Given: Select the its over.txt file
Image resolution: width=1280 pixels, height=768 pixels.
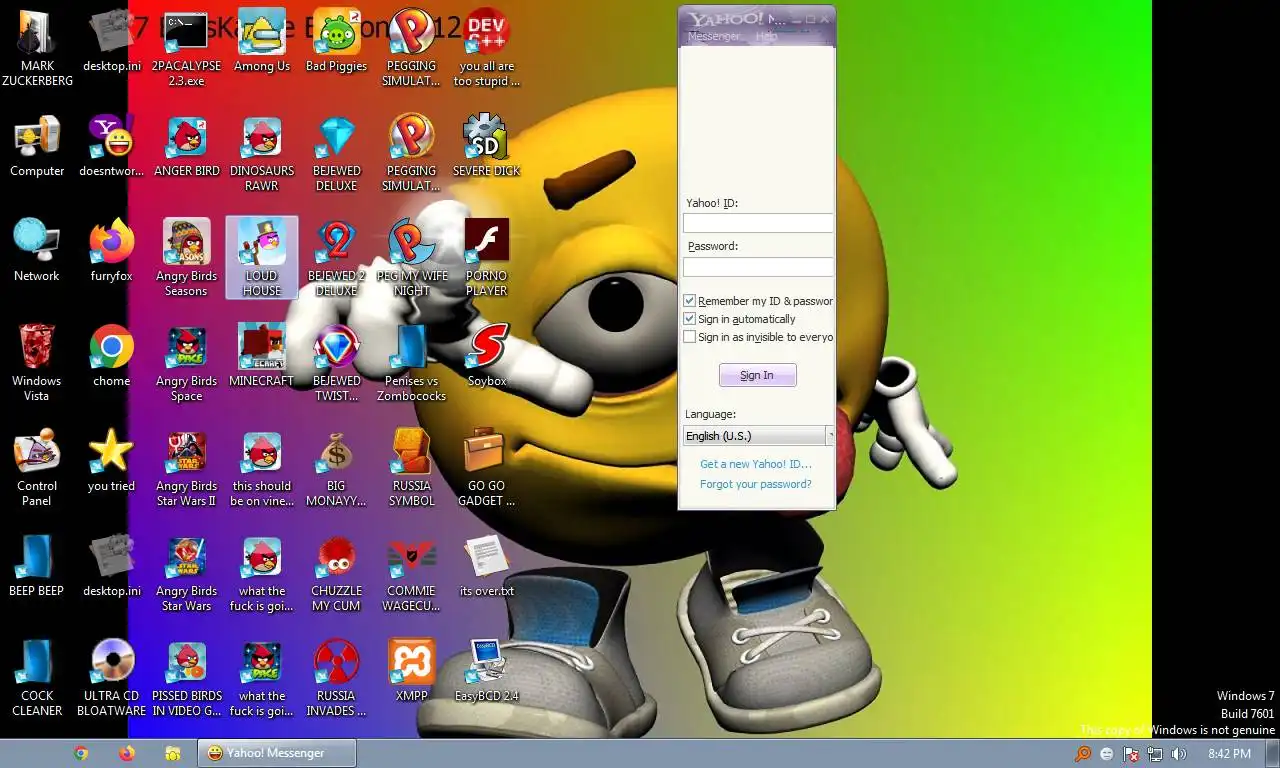Looking at the screenshot, I should click(x=486, y=566).
